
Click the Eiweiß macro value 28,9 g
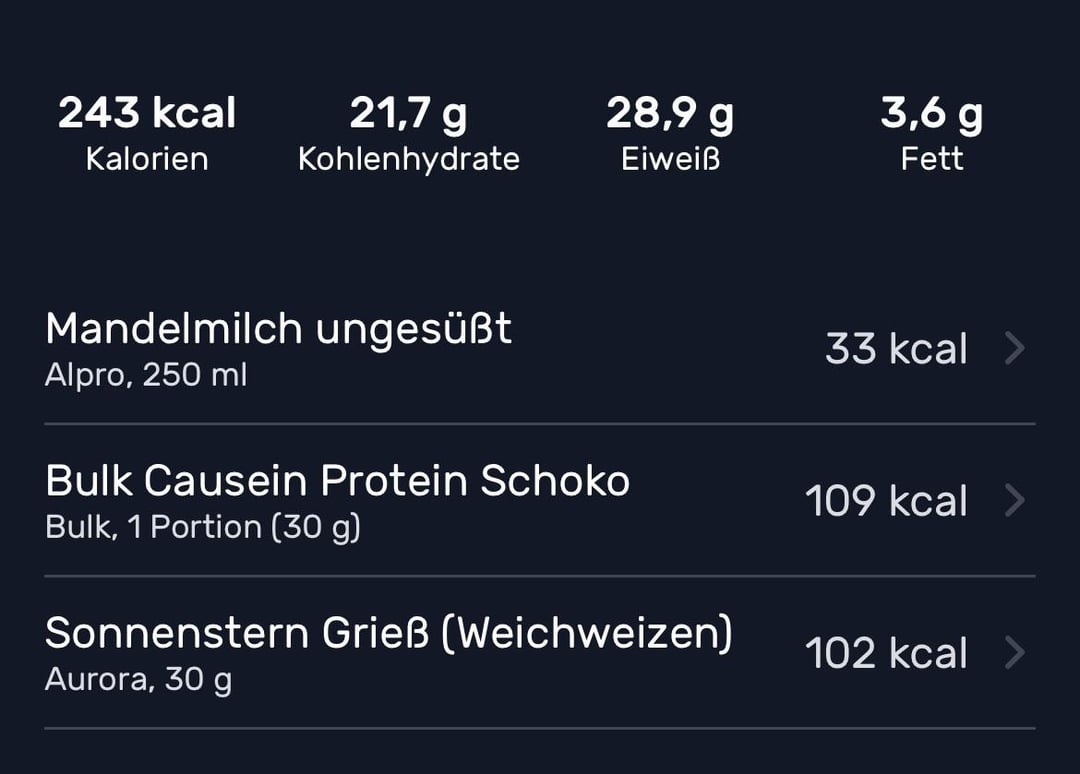tap(670, 113)
